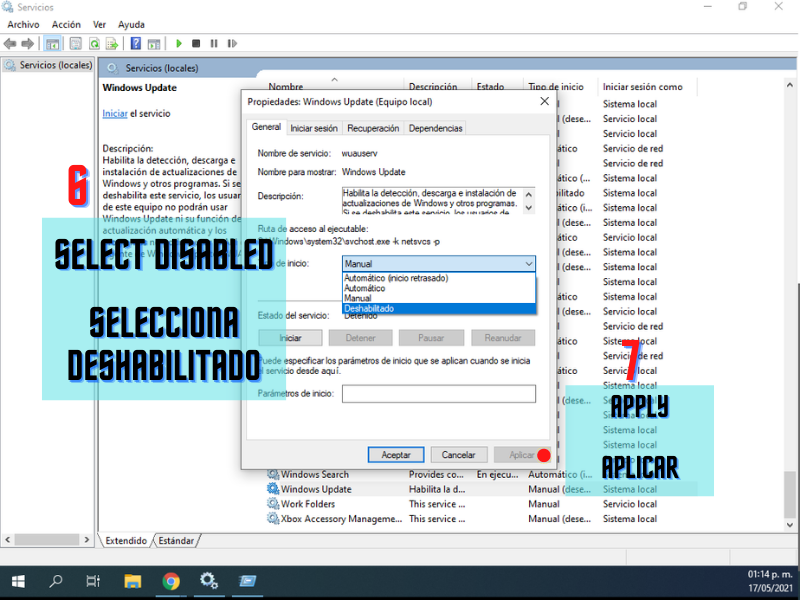Image resolution: width=800 pixels, height=600 pixels.
Task: Toggle the show/hide console tree toolbar icon
Action: tap(52, 44)
